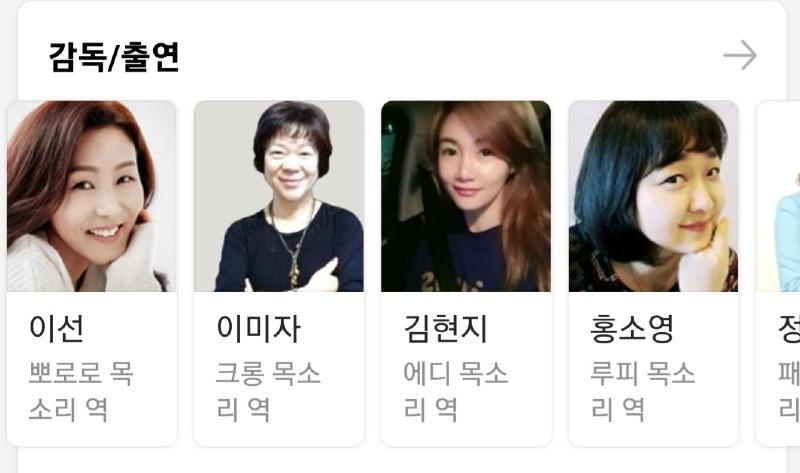This screenshot has height=473, width=800.
Task: Tap partially visible fifth cast photo
Action: coord(779,196)
